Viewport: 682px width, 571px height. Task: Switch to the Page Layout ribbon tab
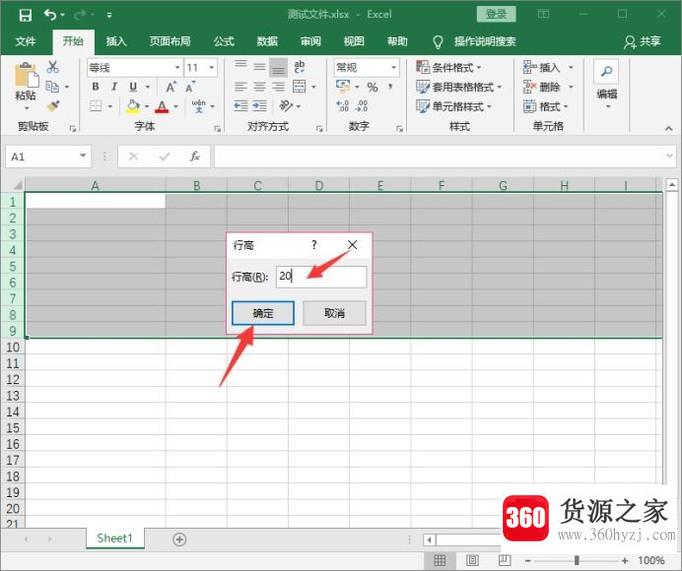coord(170,41)
